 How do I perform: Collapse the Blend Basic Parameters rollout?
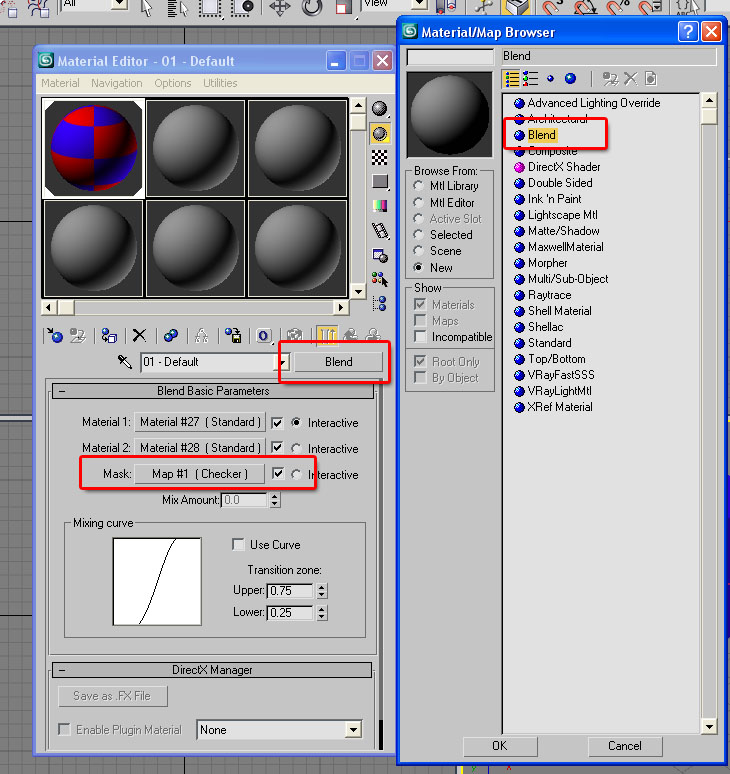click(x=213, y=391)
